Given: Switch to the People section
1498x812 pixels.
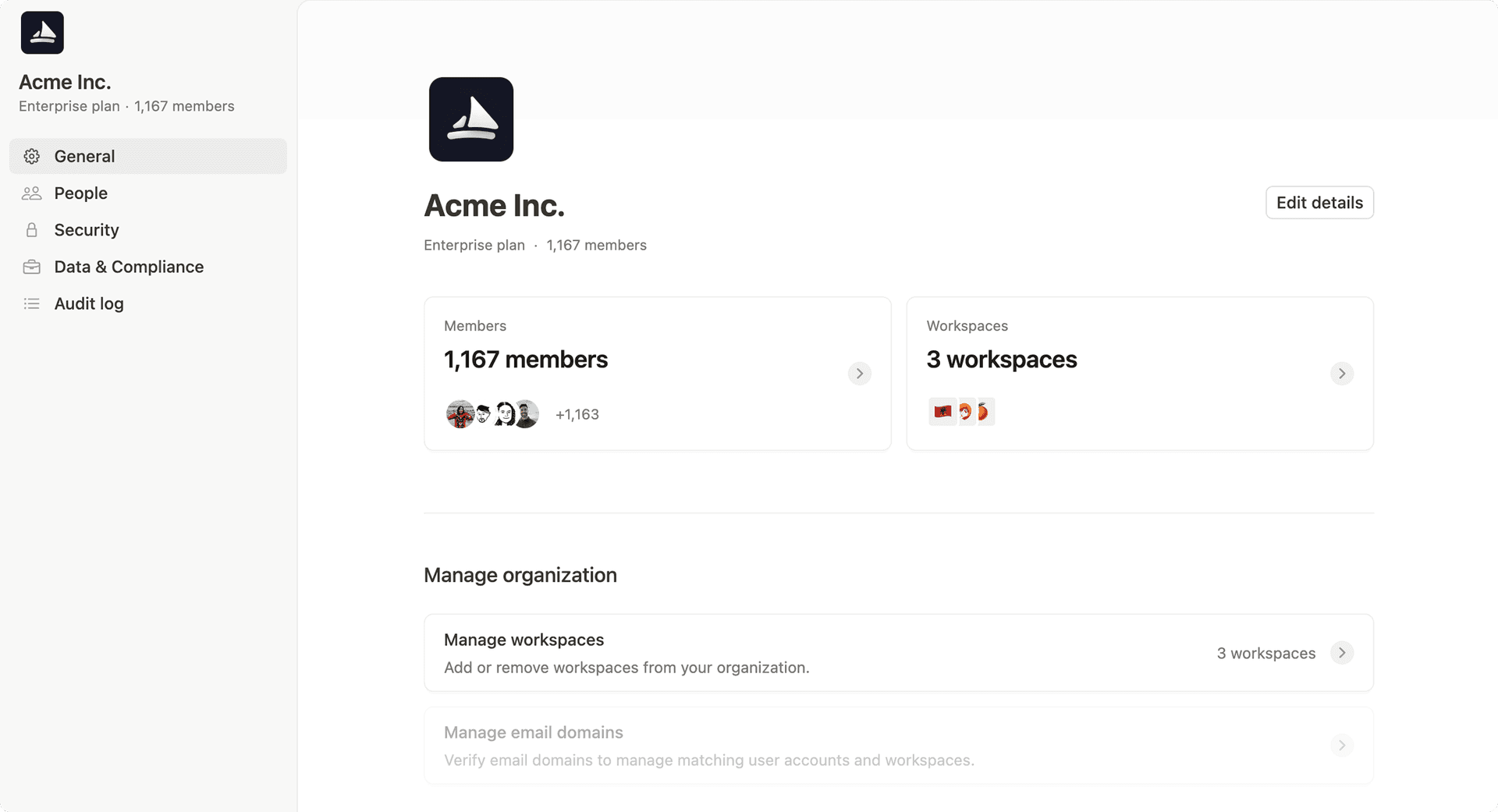Looking at the screenshot, I should pyautogui.click(x=81, y=193).
